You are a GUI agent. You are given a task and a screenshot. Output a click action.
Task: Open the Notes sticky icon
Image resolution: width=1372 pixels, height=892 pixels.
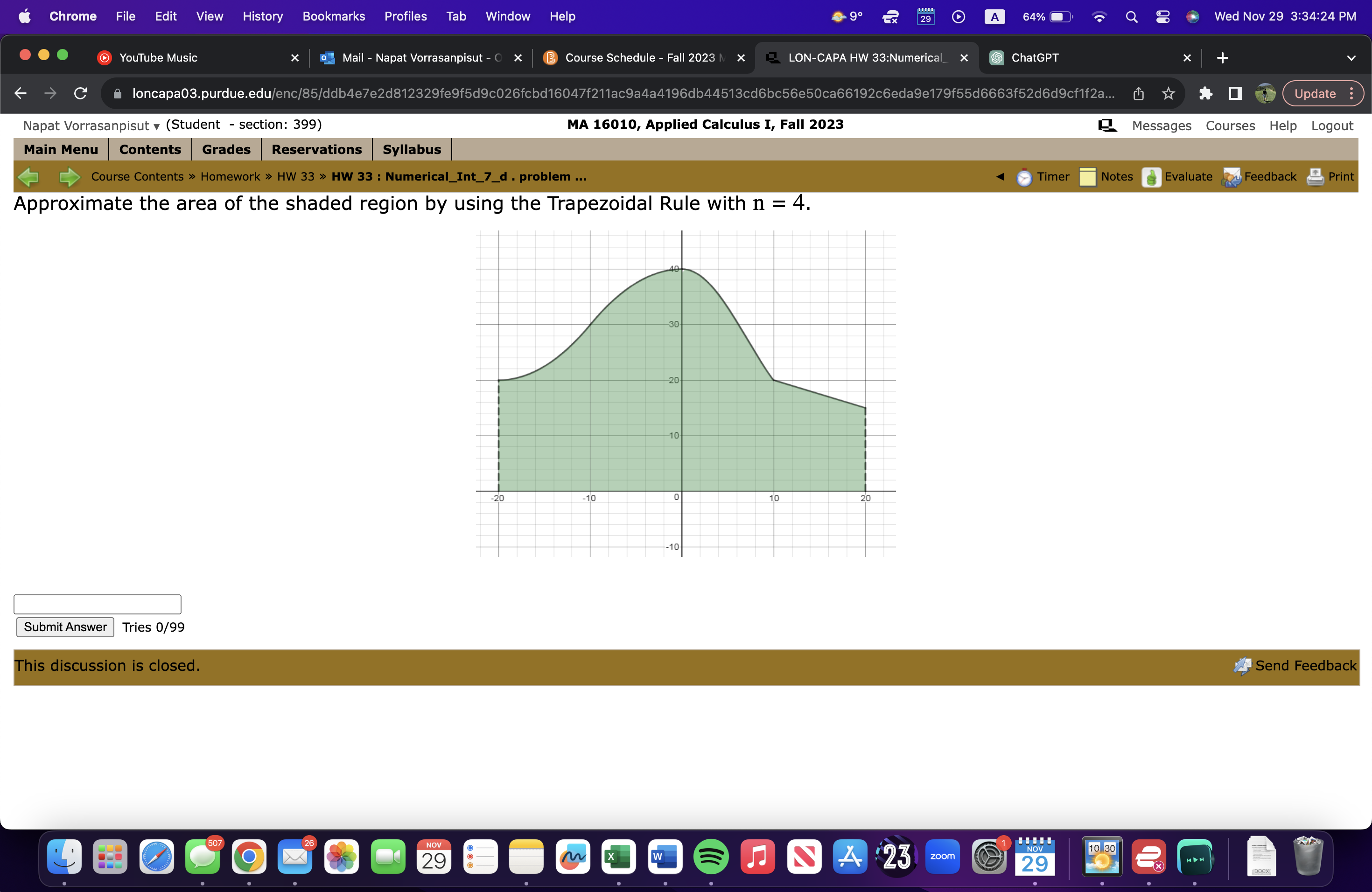1088,176
